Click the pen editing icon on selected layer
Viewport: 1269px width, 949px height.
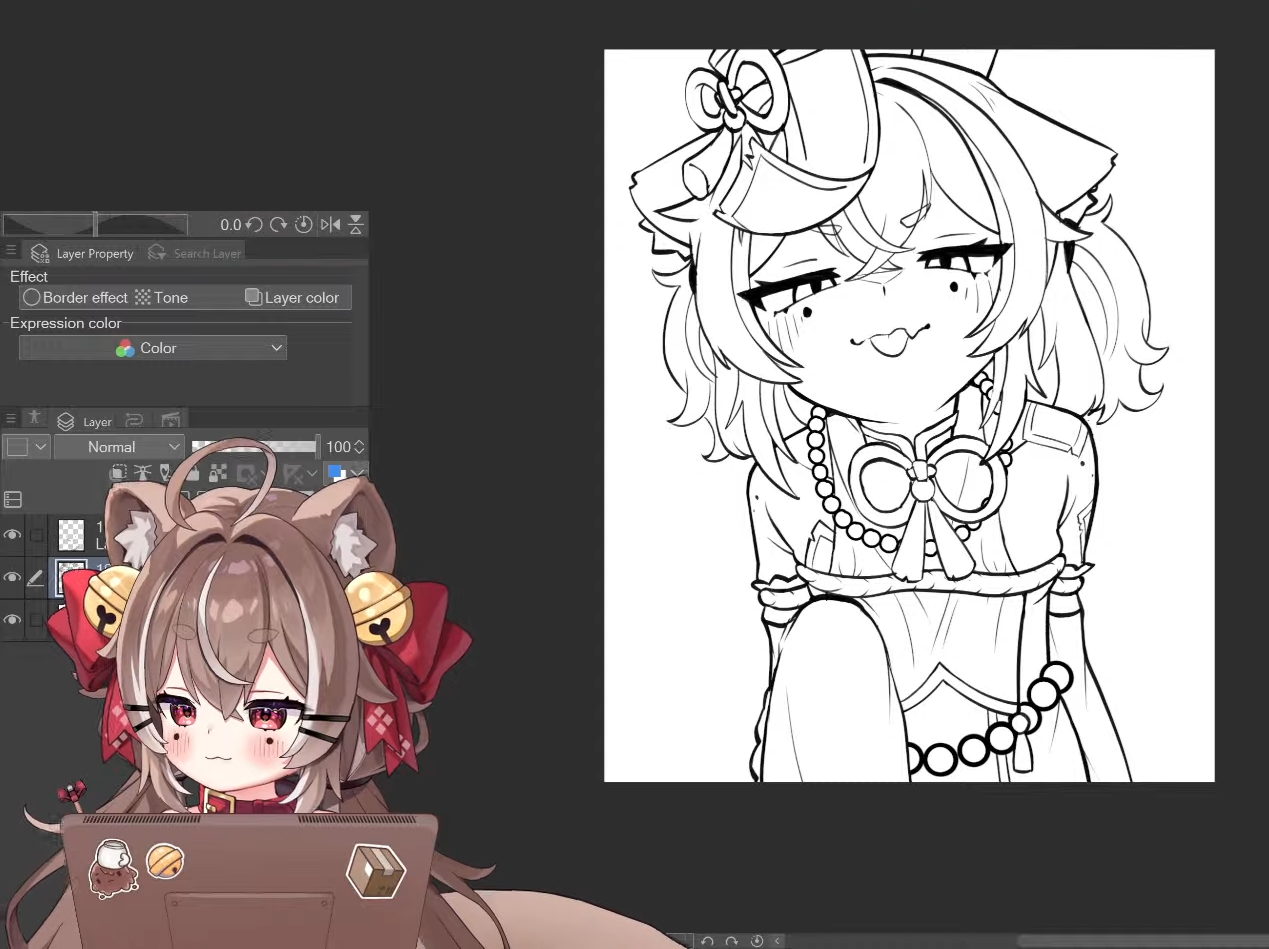pos(36,578)
